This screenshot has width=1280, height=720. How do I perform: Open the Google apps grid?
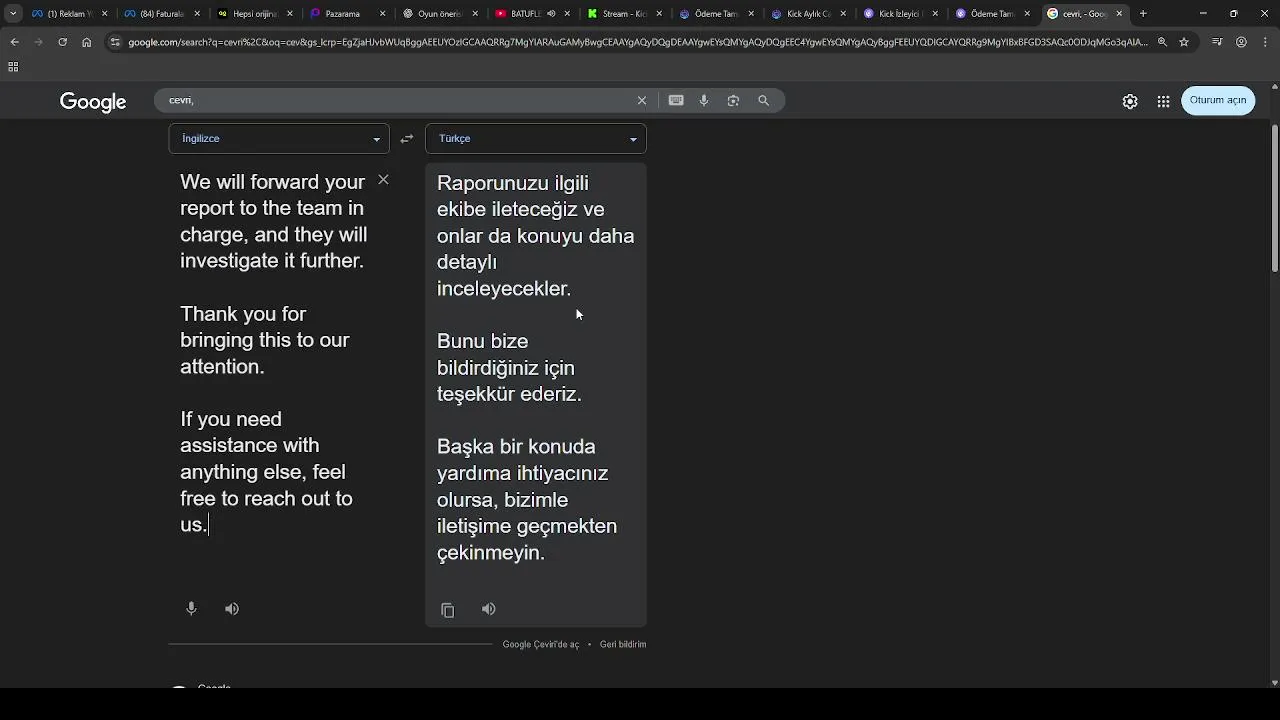click(x=1163, y=101)
